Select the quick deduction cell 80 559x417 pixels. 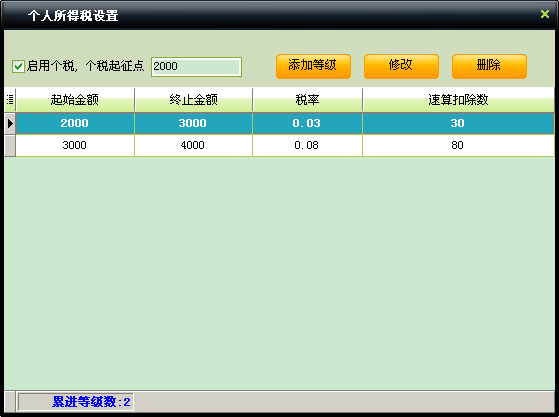pyautogui.click(x=458, y=145)
